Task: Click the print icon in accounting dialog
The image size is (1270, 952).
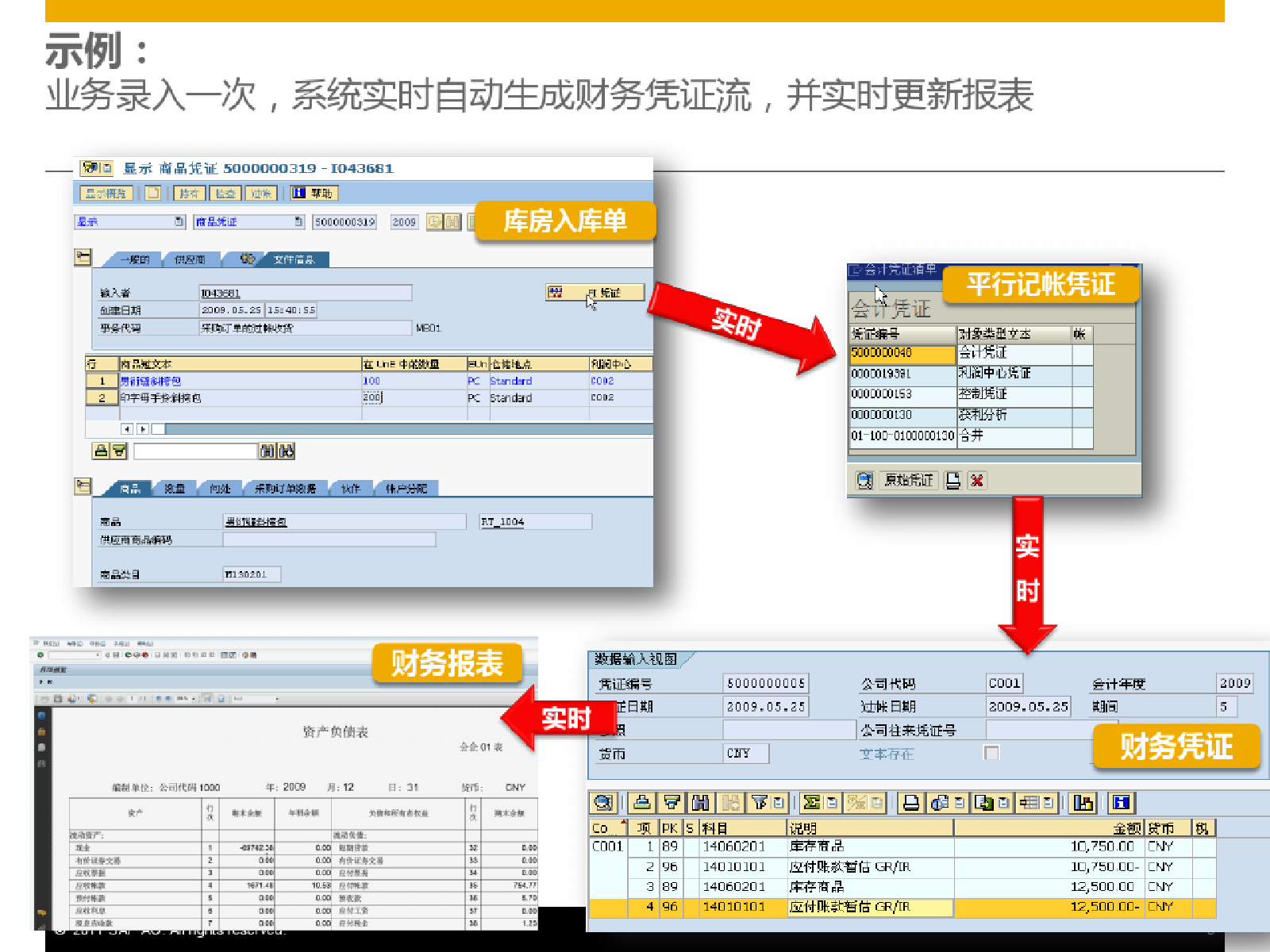Action: 953,480
